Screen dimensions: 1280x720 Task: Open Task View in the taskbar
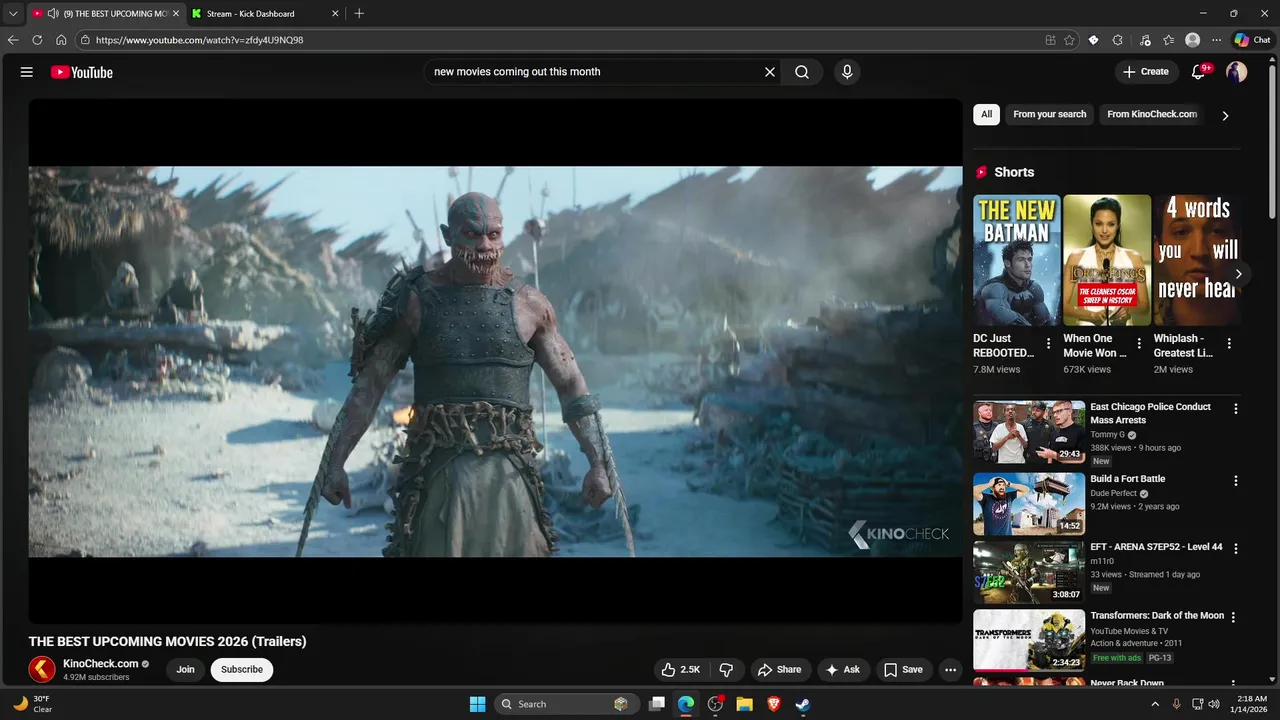click(x=657, y=704)
